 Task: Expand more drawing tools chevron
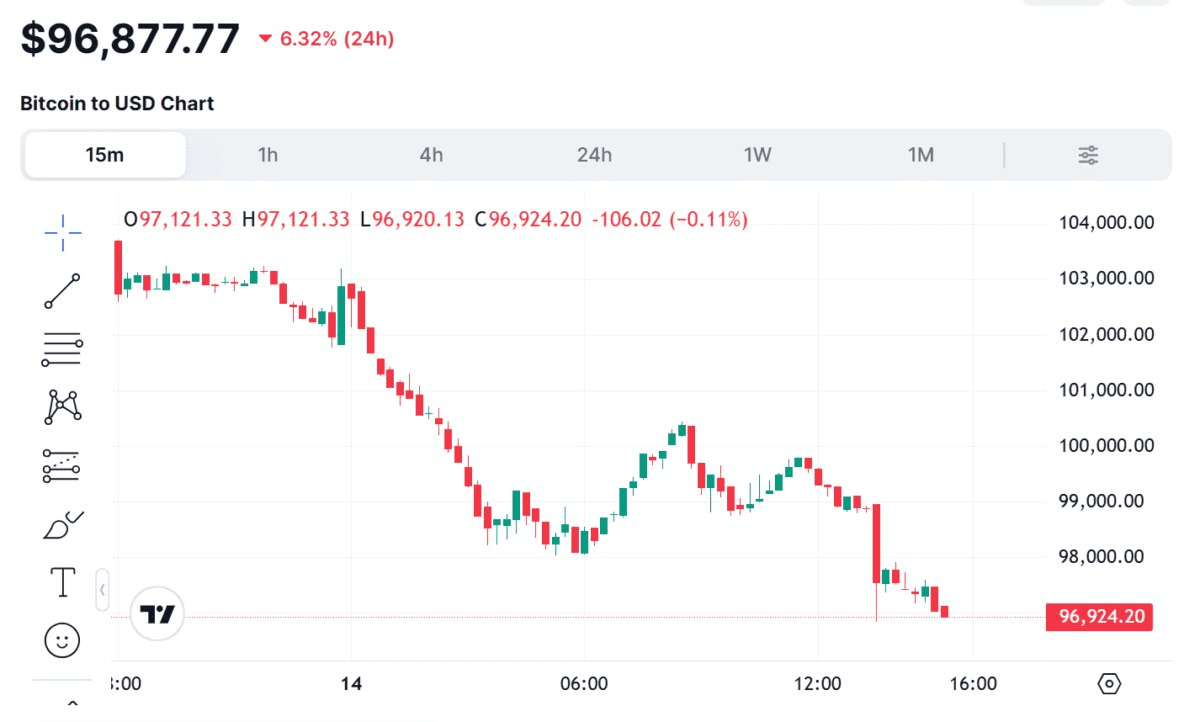(x=72, y=705)
